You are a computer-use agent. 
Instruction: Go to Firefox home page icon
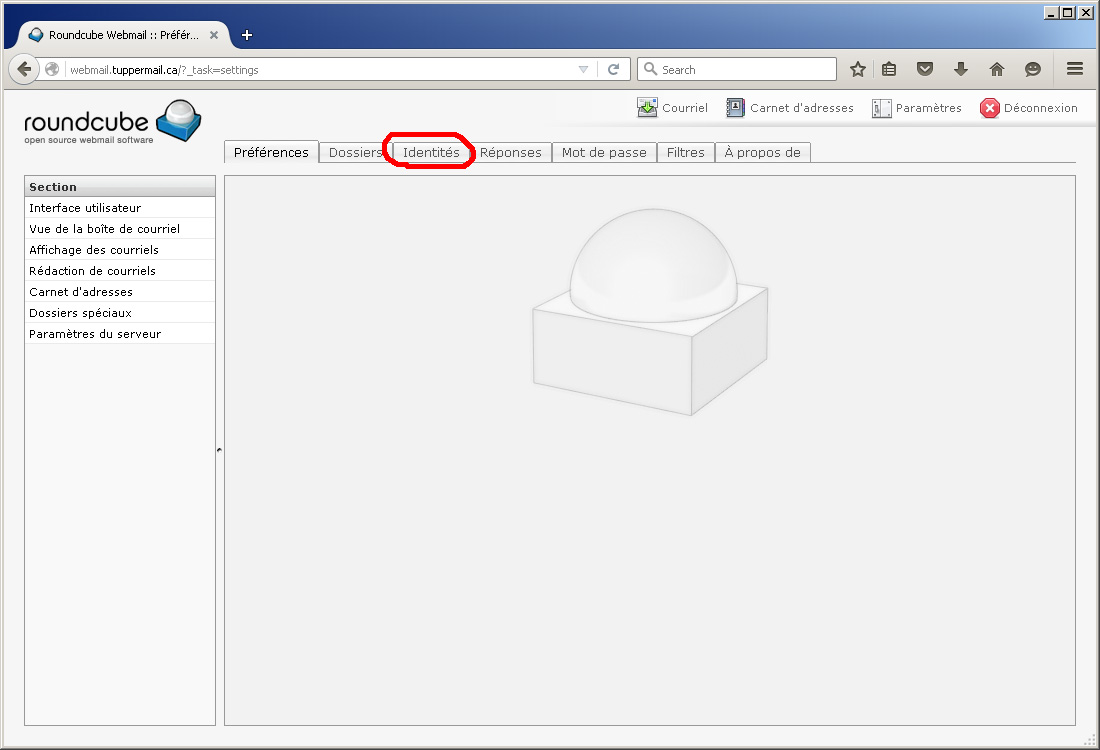pyautogui.click(x=996, y=69)
